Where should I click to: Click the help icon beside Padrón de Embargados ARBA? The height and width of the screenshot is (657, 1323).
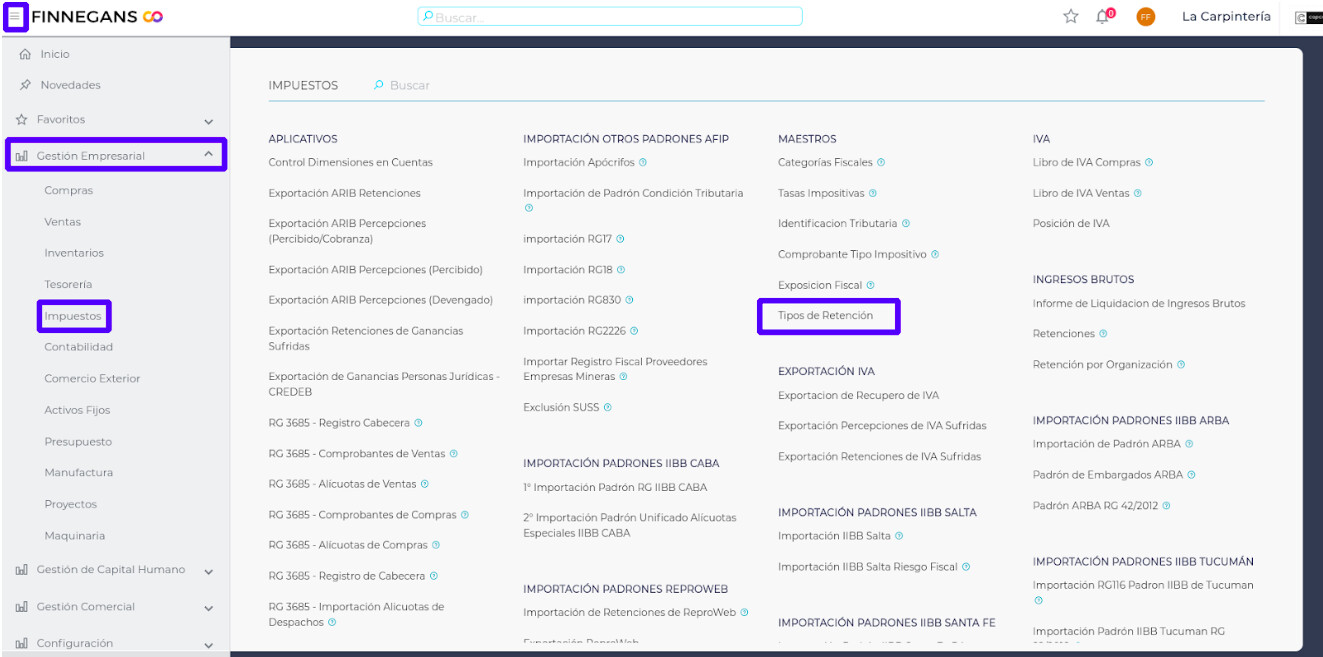pos(1191,475)
